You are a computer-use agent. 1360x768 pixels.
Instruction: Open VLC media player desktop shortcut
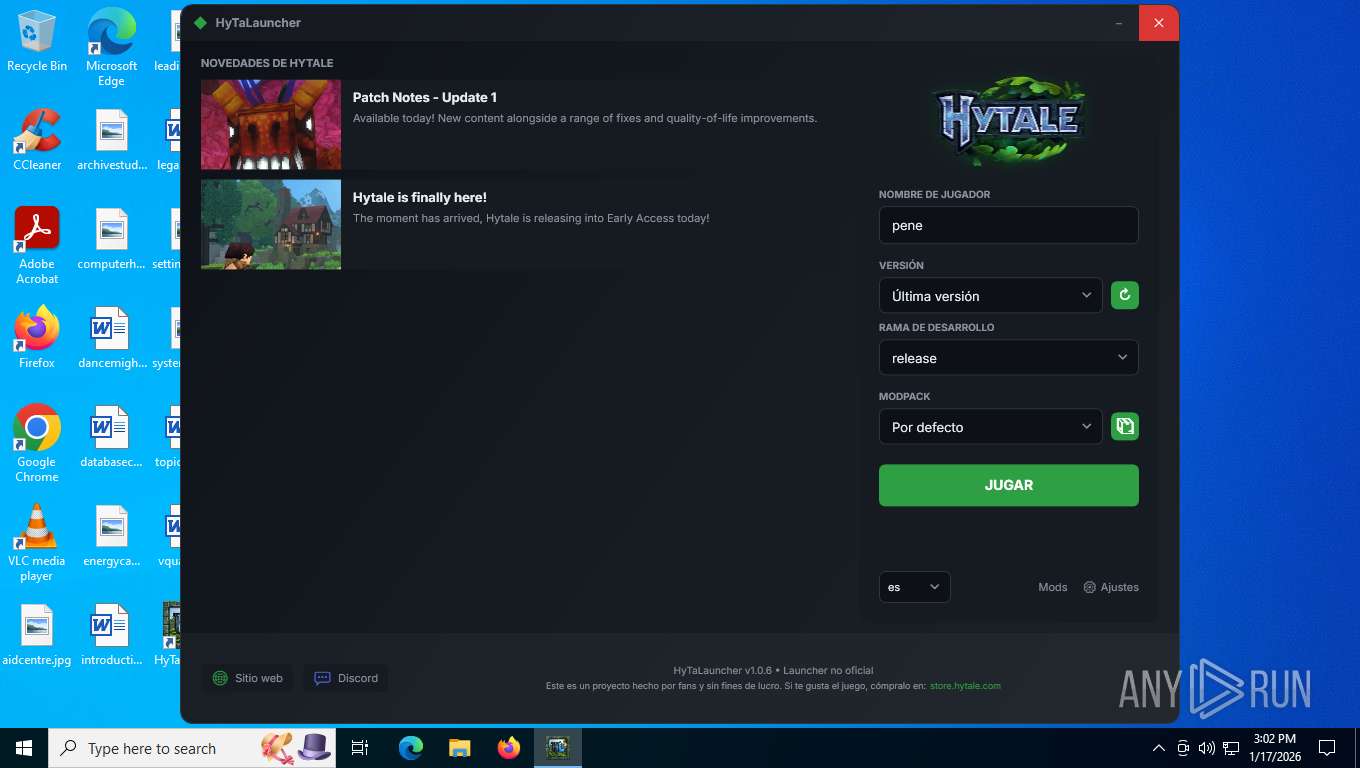[37, 543]
